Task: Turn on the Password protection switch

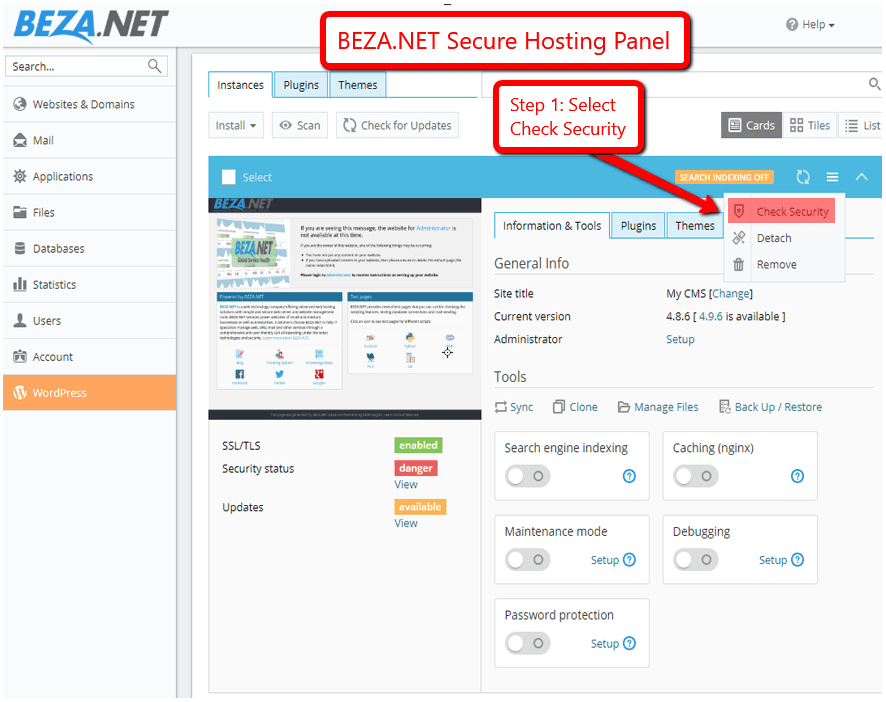Action: coord(527,643)
